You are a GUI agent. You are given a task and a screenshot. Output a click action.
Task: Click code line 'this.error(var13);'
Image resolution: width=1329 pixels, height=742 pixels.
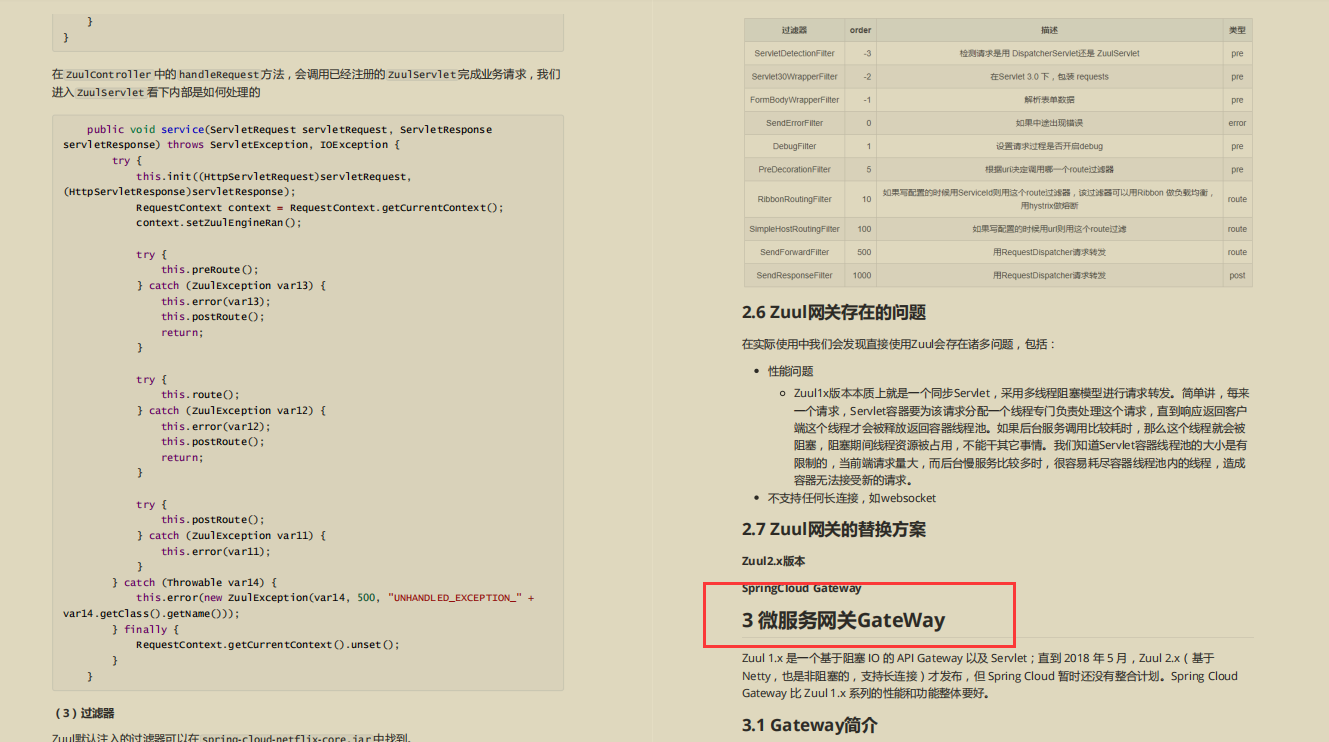[x=216, y=301]
